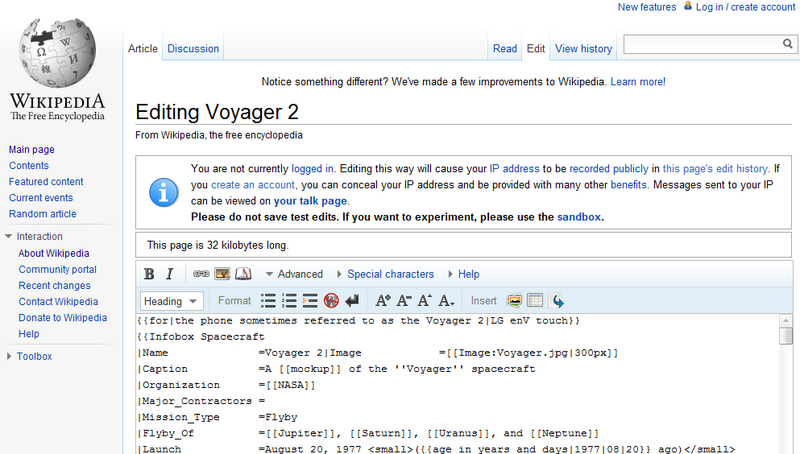
Task: Follow the Learn more! link
Action: (638, 82)
